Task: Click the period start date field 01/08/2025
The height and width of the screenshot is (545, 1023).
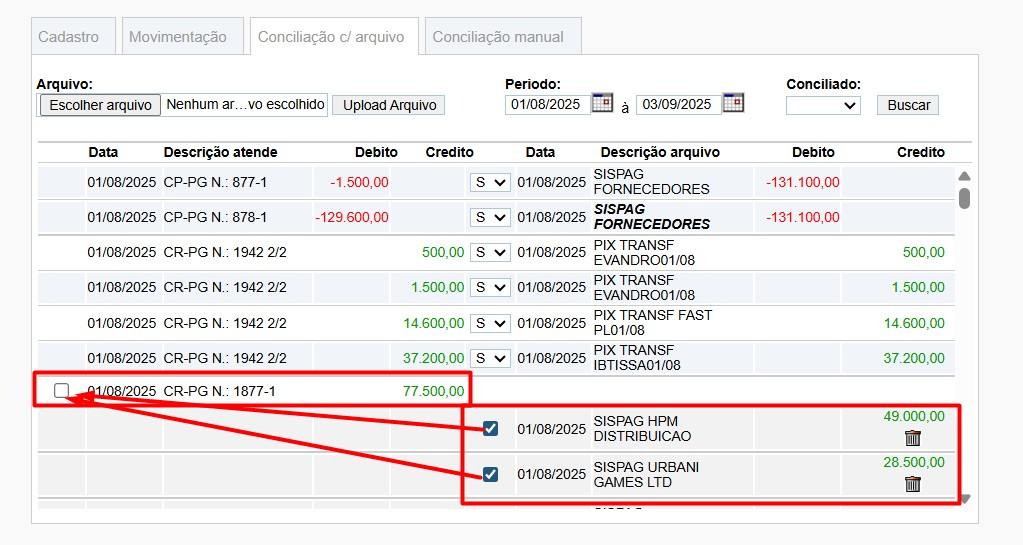Action: (547, 104)
